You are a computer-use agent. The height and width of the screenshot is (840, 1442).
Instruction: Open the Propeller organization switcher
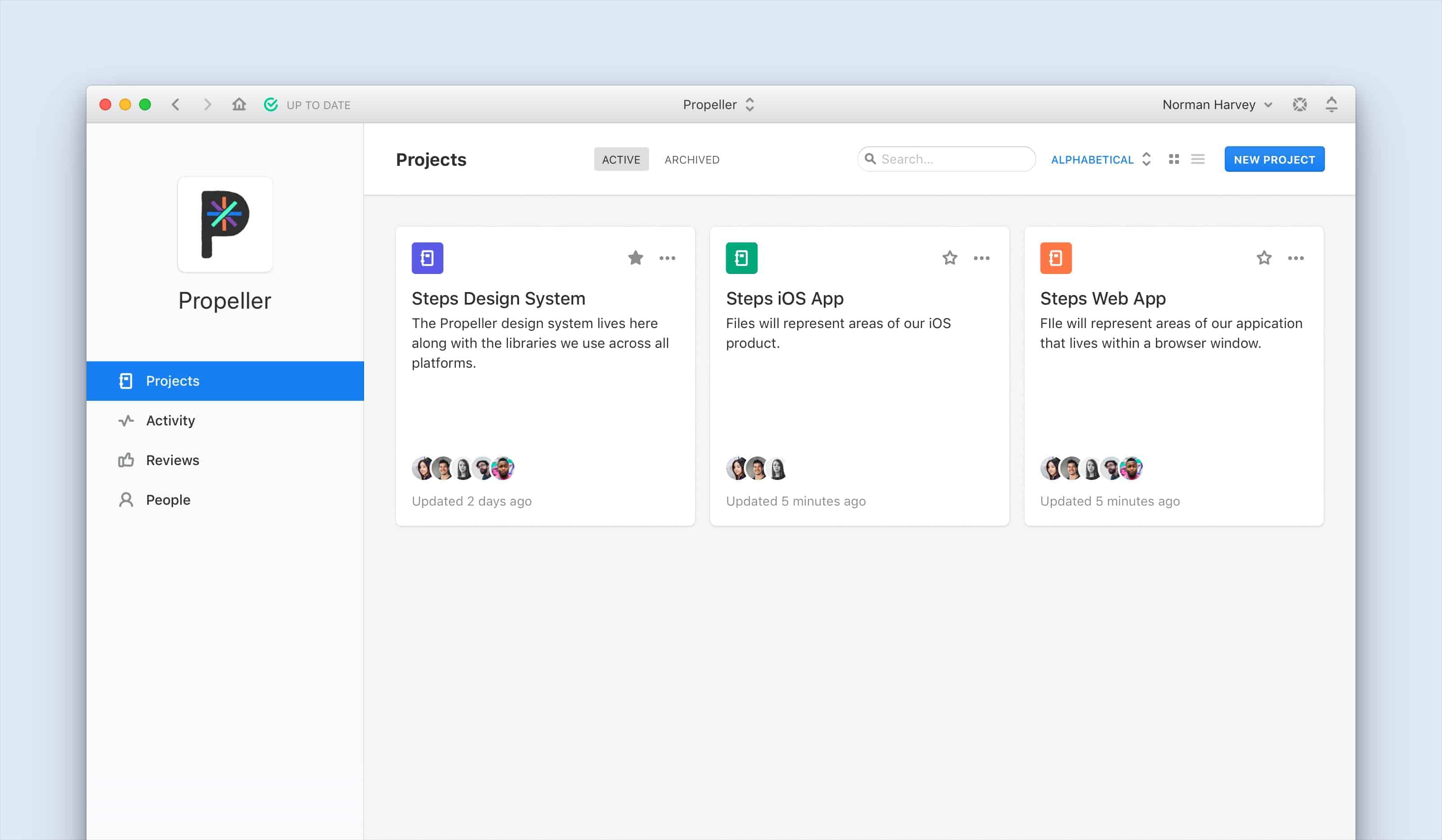coord(719,104)
